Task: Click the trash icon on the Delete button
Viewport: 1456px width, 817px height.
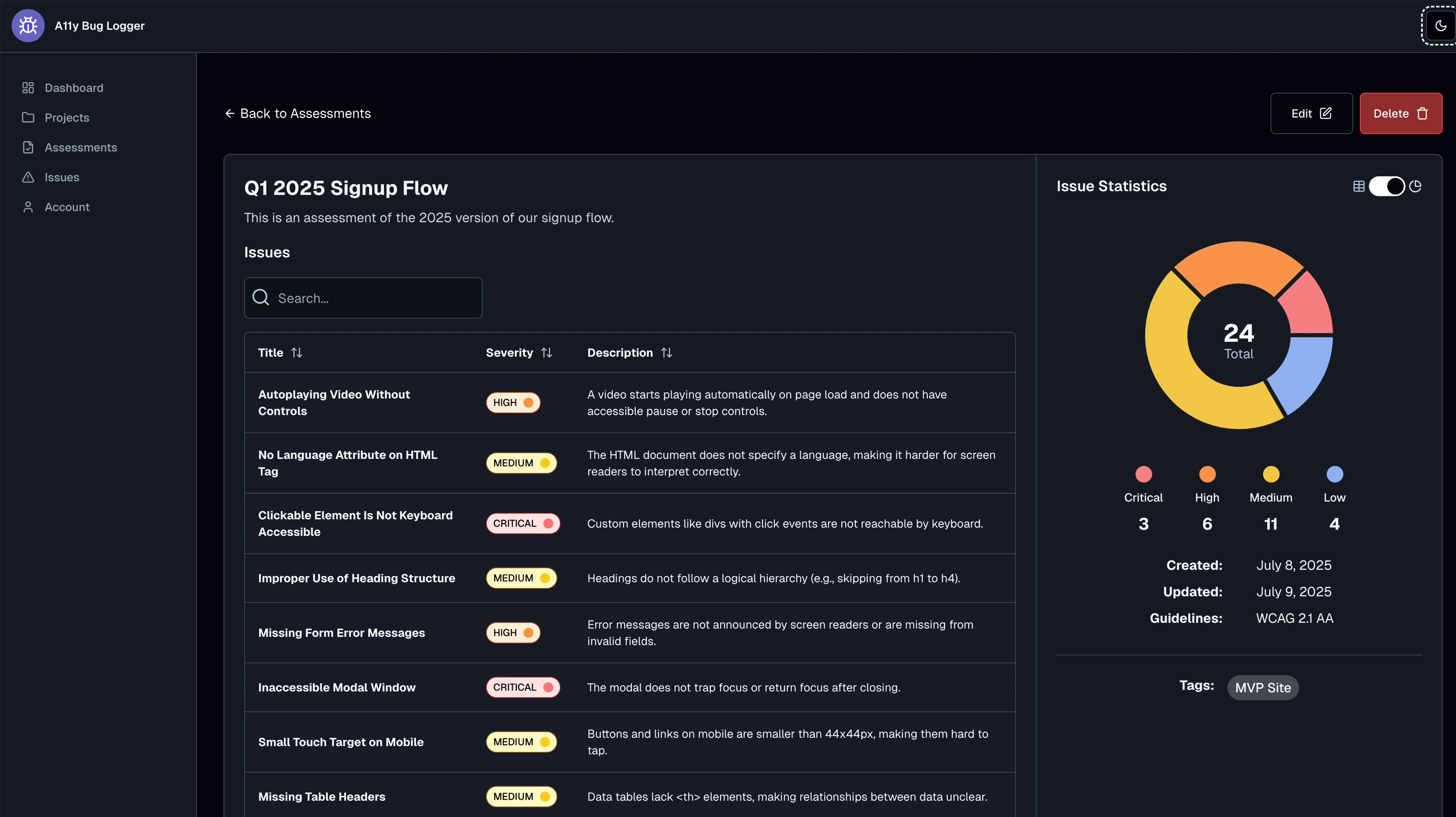Action: tap(1423, 114)
